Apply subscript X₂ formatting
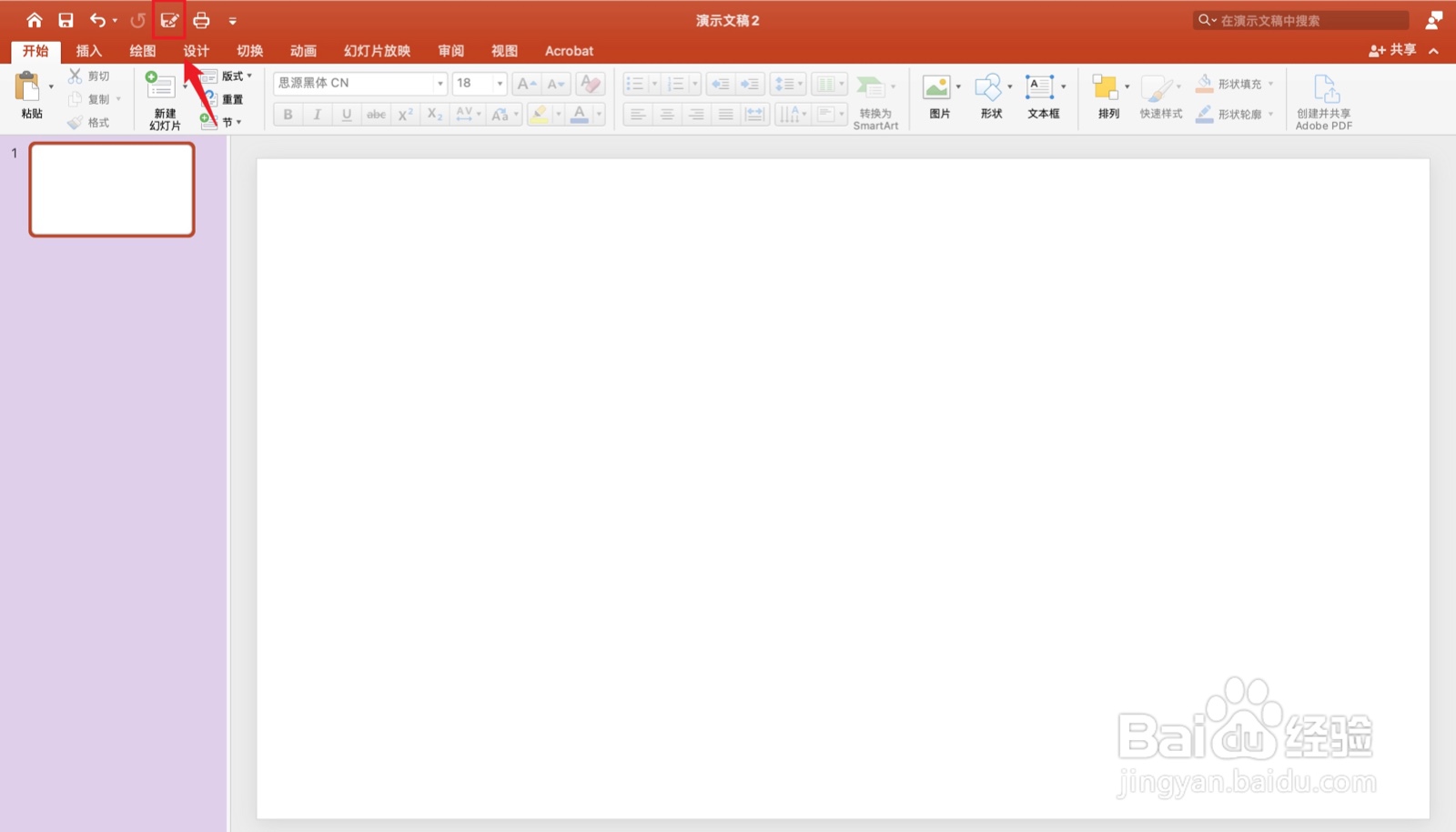 435,114
